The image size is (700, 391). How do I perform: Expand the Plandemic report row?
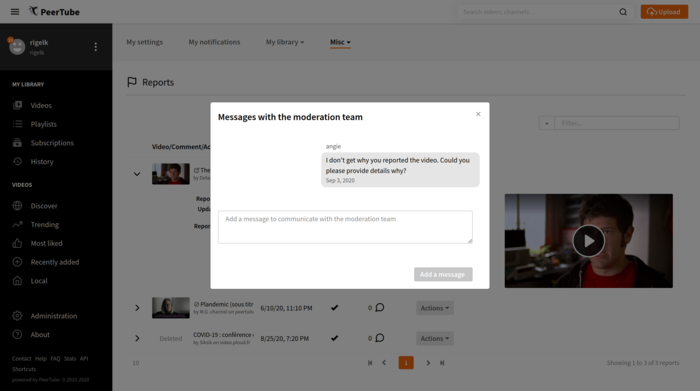(137, 308)
